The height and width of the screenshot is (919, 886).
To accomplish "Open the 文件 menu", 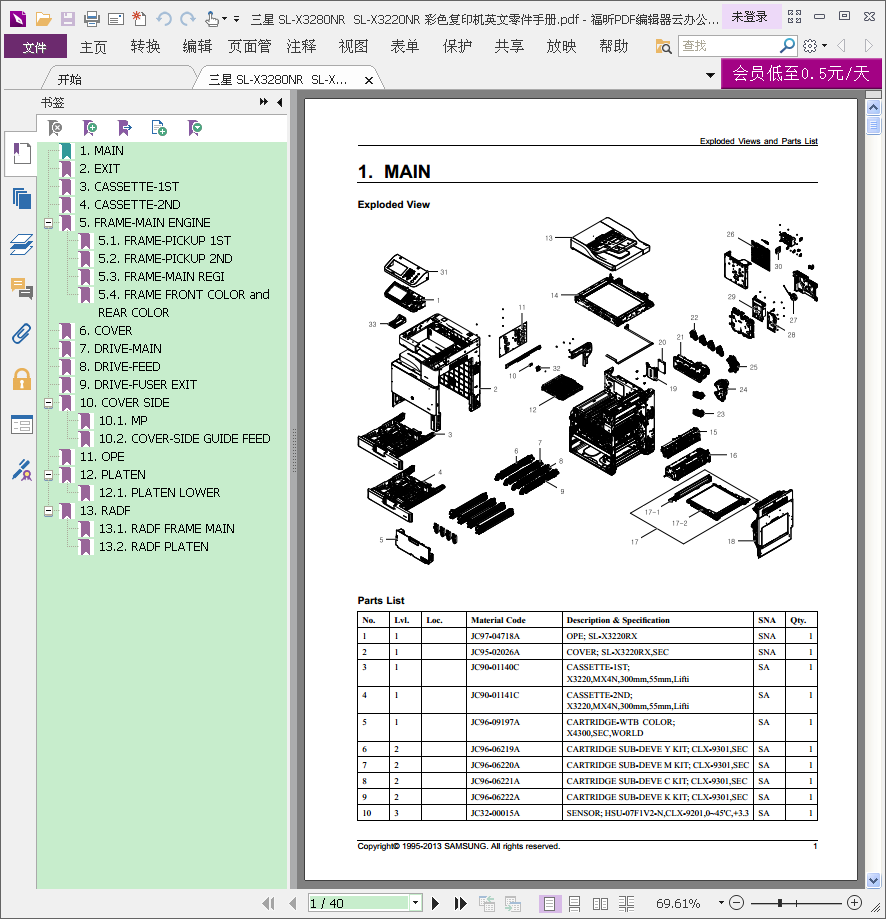I will (35, 46).
